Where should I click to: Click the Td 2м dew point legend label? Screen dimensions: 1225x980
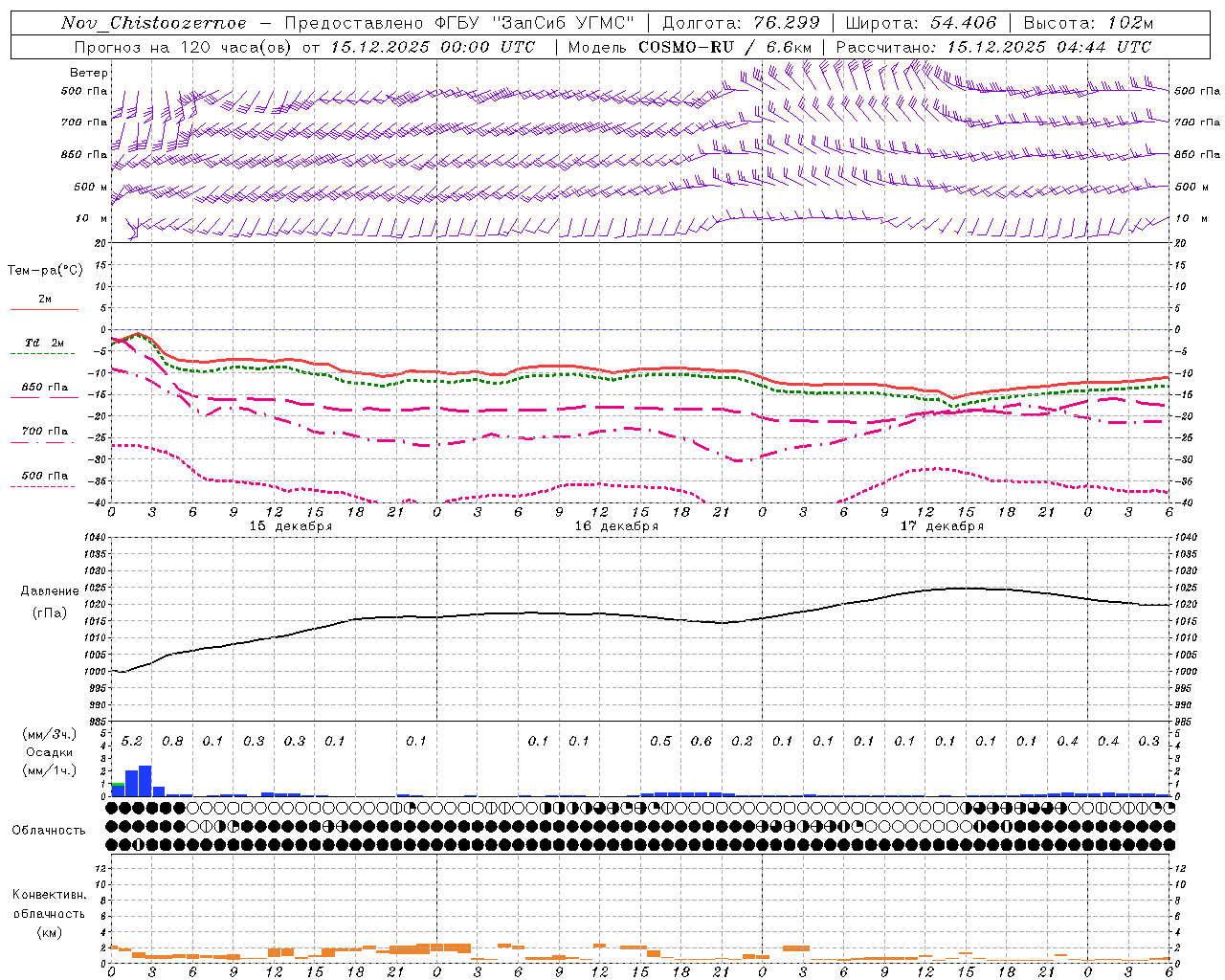tap(45, 343)
